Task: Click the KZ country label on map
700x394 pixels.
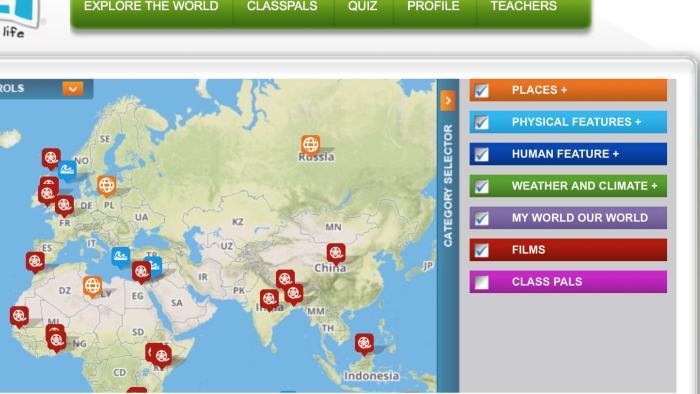Action: coord(238,222)
